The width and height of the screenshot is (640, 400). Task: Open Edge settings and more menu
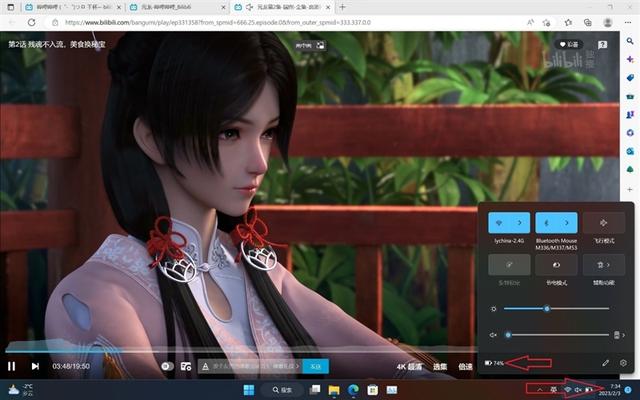(628, 22)
